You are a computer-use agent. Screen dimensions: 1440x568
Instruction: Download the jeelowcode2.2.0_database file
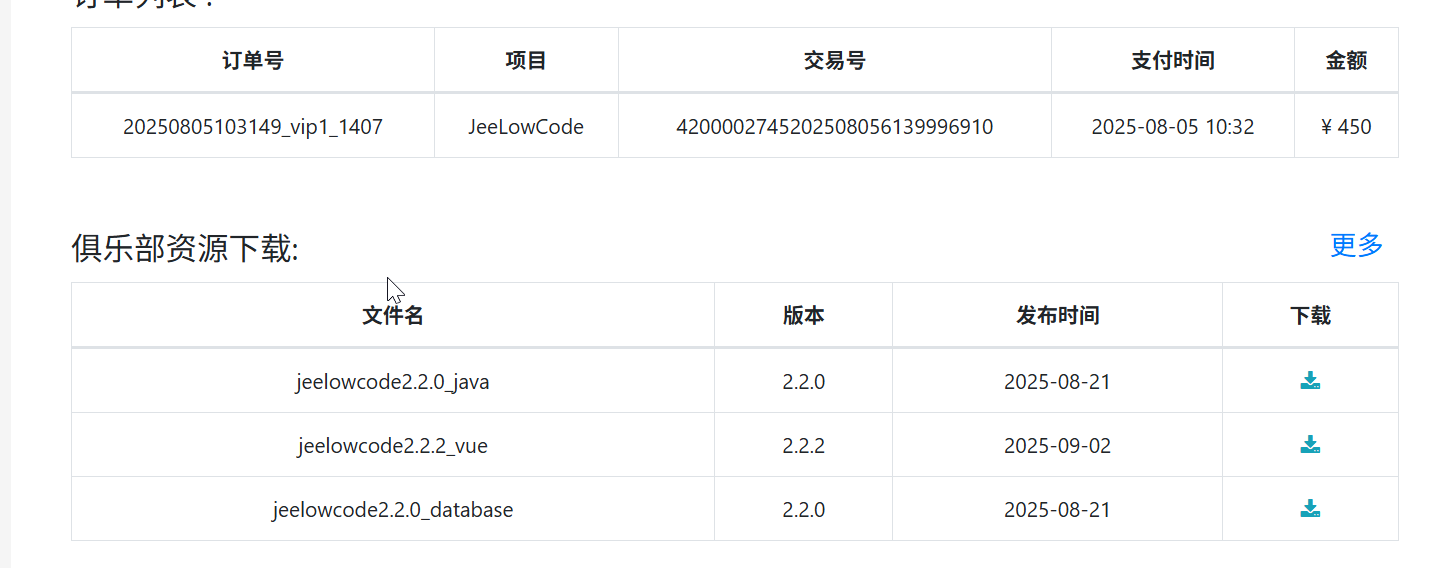[x=1310, y=508]
